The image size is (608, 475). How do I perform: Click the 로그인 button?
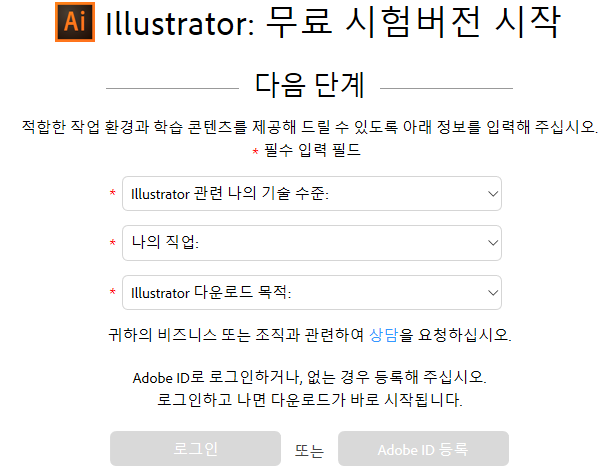pos(195,449)
